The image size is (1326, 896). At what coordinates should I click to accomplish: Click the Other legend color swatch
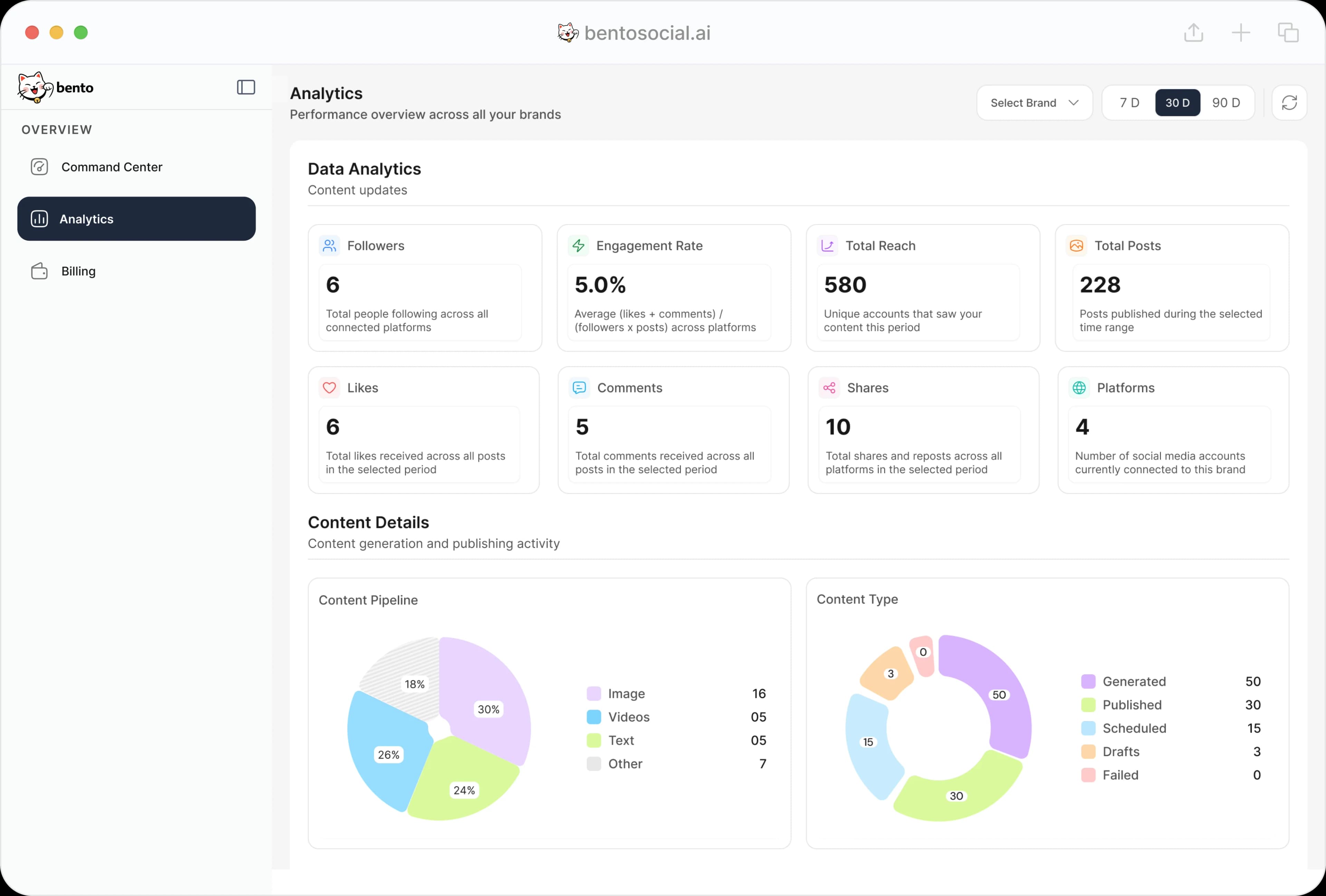593,764
